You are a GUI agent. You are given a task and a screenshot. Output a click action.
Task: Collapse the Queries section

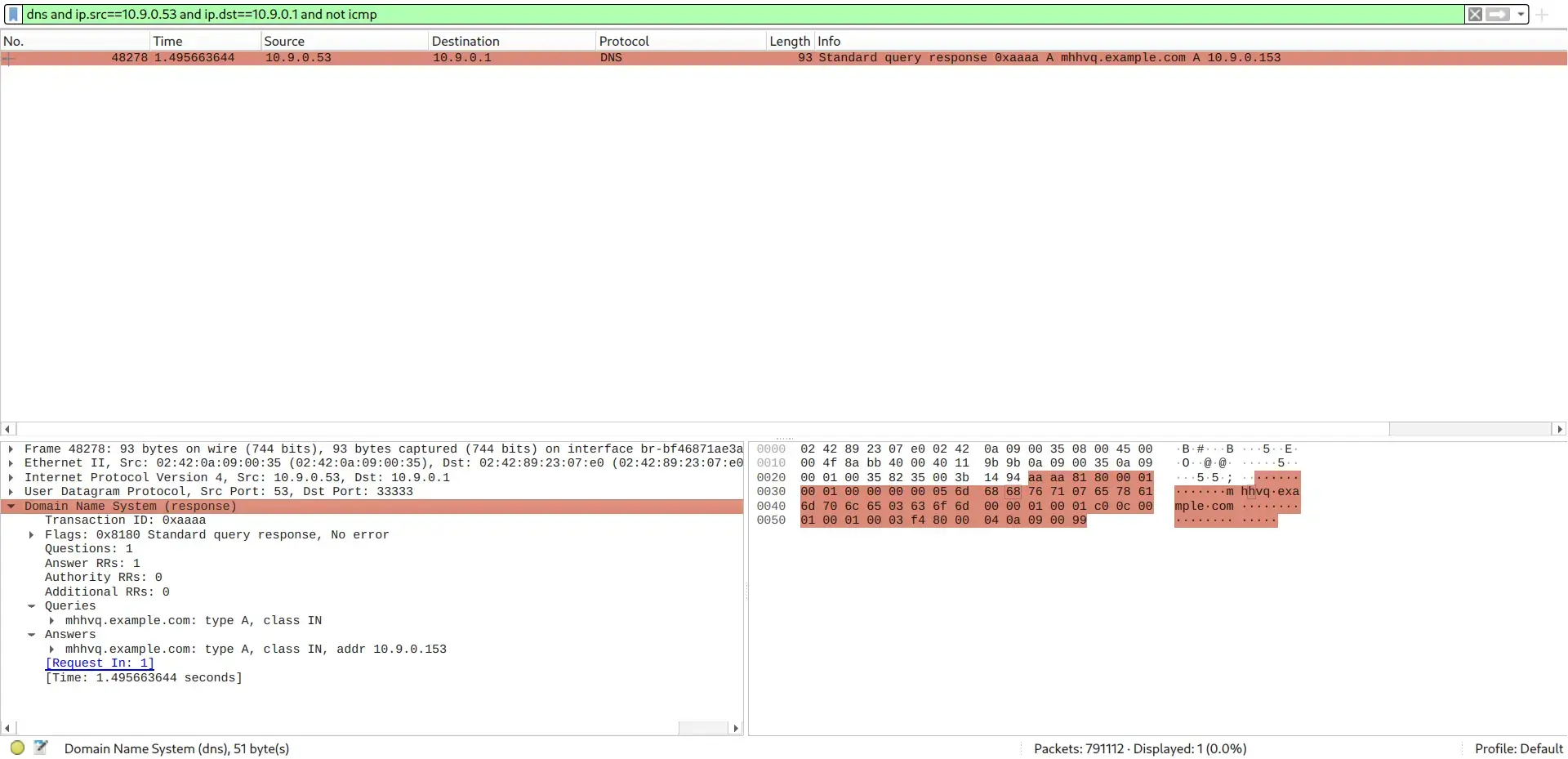(31, 606)
